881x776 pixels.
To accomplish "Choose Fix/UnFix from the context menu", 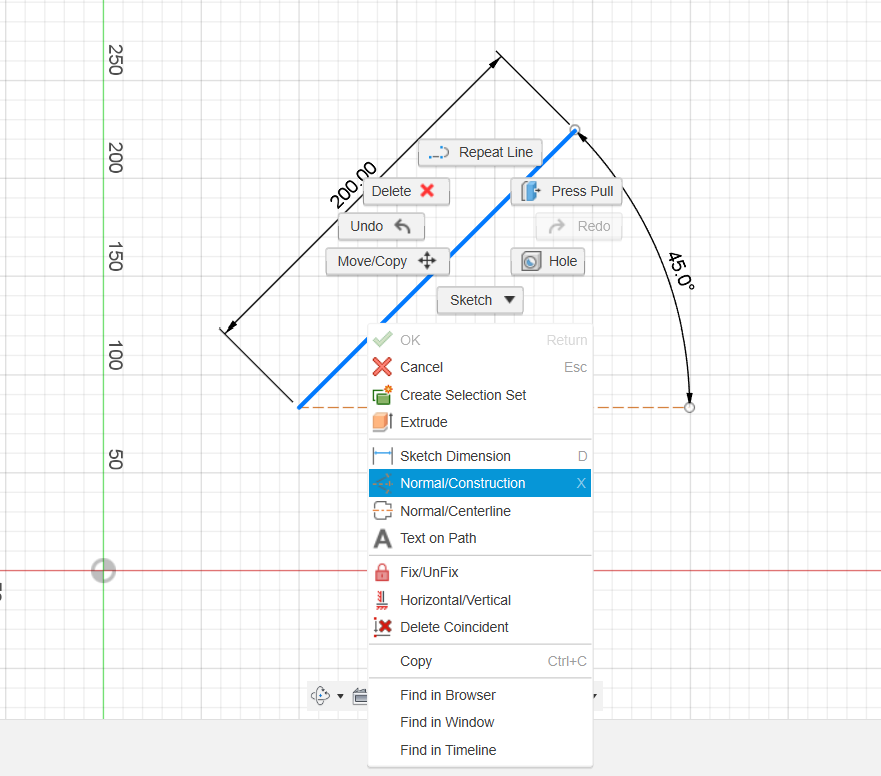I will click(x=480, y=572).
